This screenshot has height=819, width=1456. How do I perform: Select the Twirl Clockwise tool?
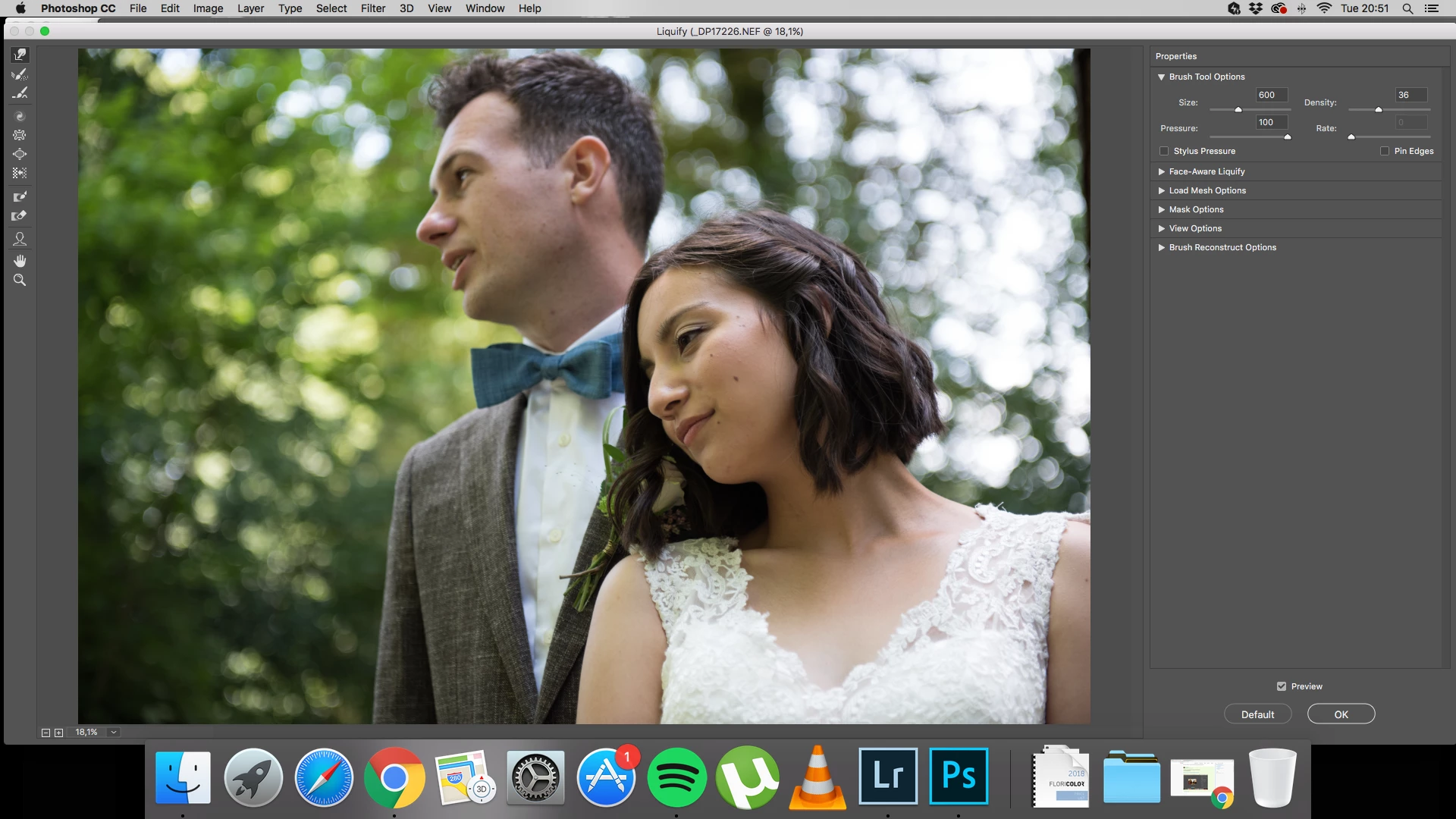tap(20, 116)
